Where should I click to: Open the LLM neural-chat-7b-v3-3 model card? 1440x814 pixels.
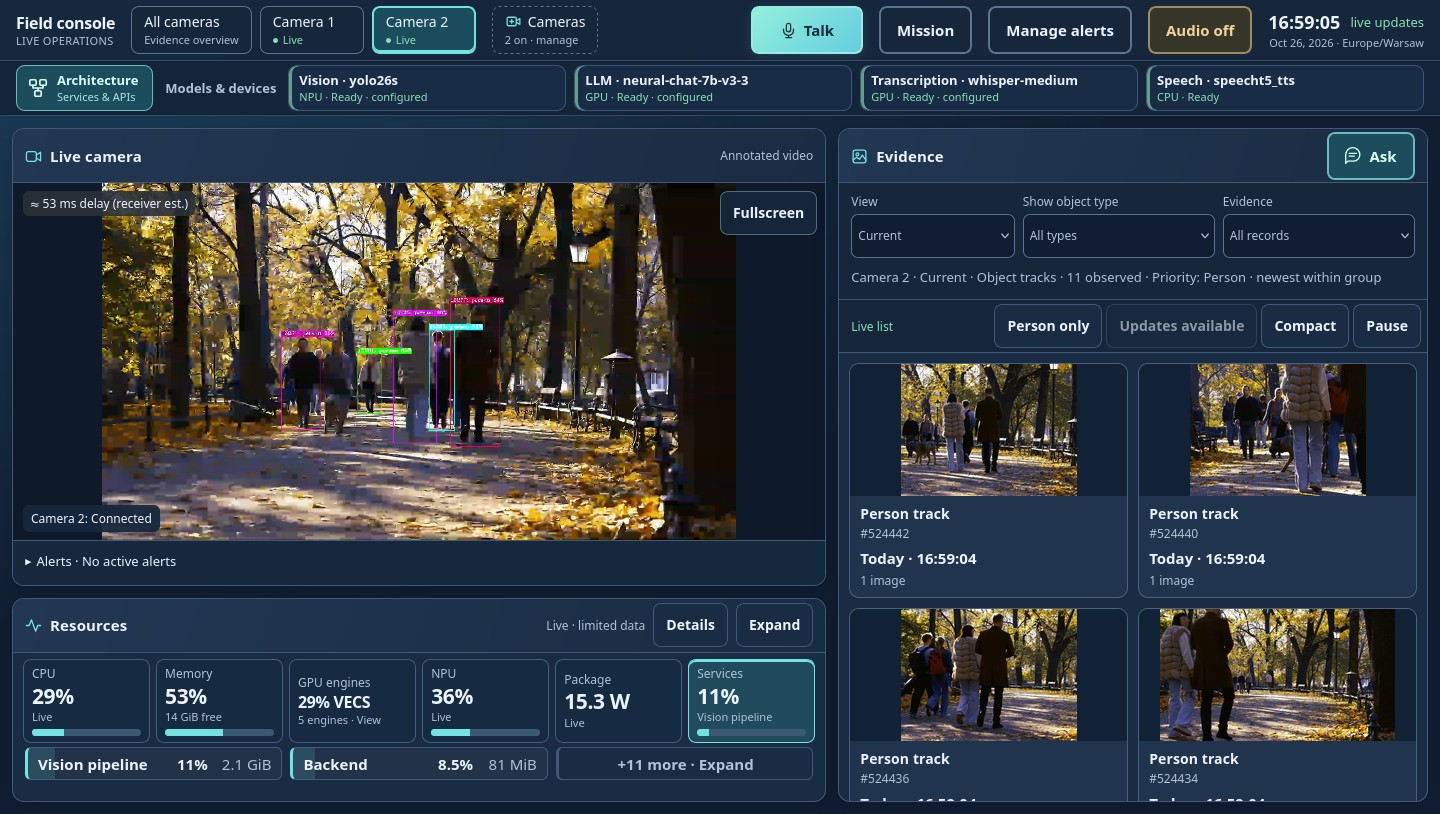714,88
